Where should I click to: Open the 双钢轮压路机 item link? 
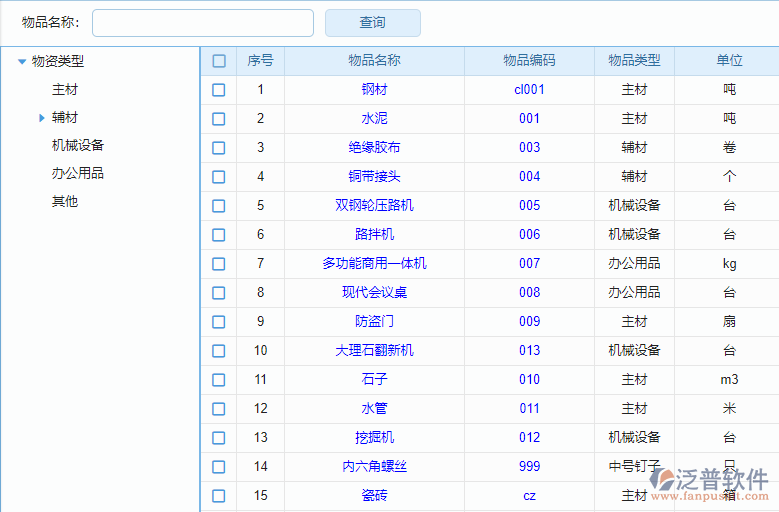click(x=375, y=205)
